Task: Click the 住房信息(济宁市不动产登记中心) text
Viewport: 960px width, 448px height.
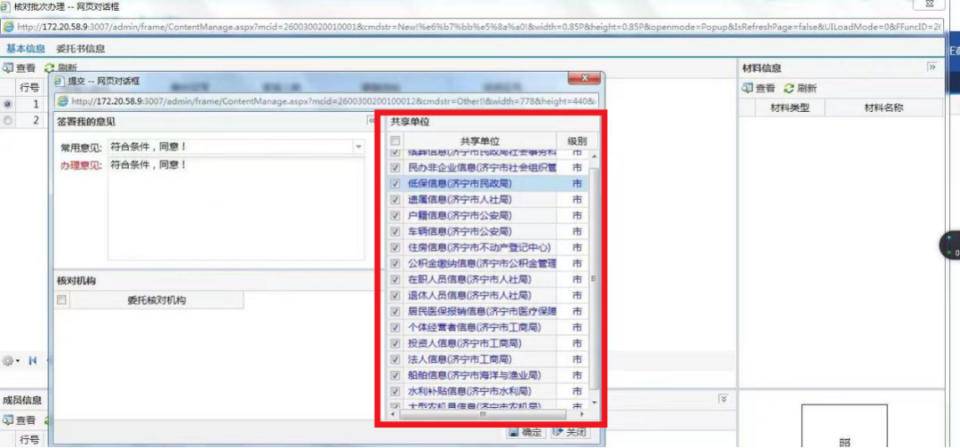Action: 479,247
